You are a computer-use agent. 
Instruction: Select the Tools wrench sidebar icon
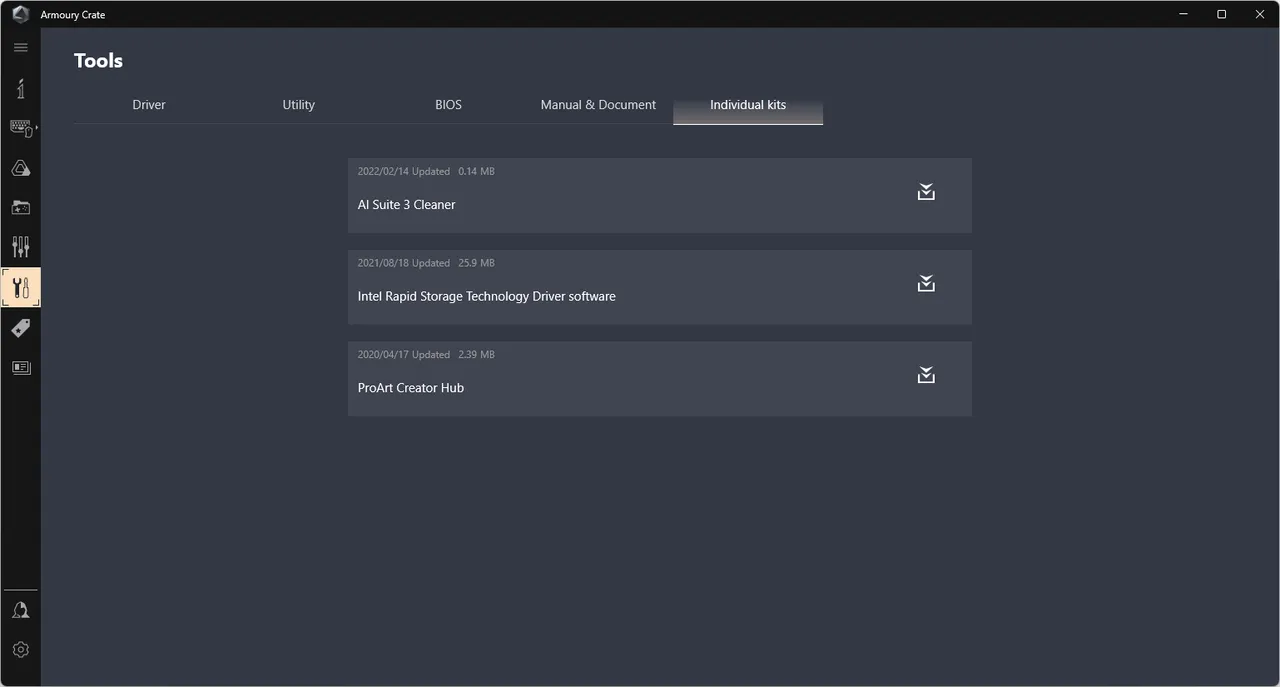(x=21, y=287)
